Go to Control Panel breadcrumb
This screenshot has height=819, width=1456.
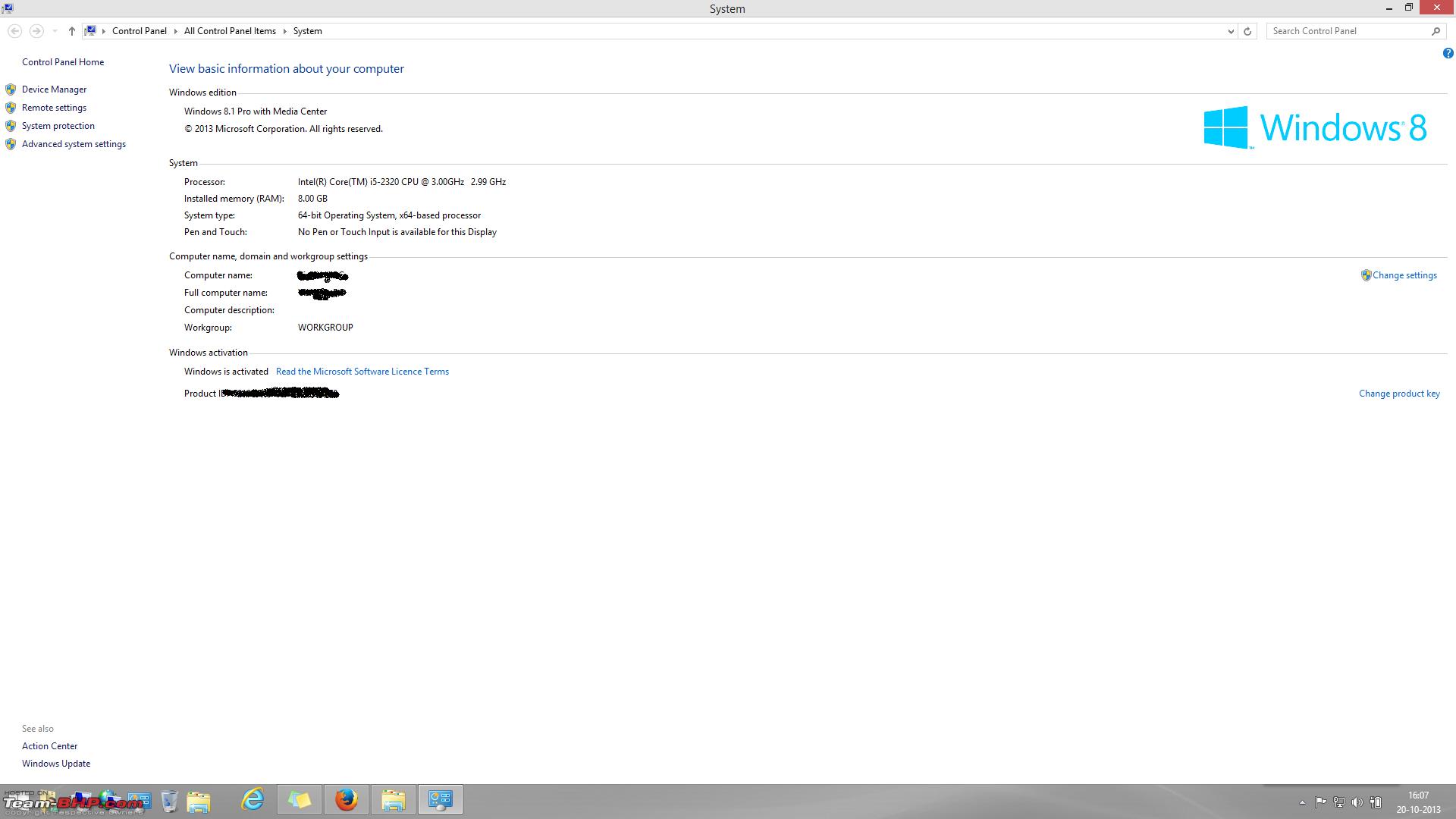(x=140, y=31)
